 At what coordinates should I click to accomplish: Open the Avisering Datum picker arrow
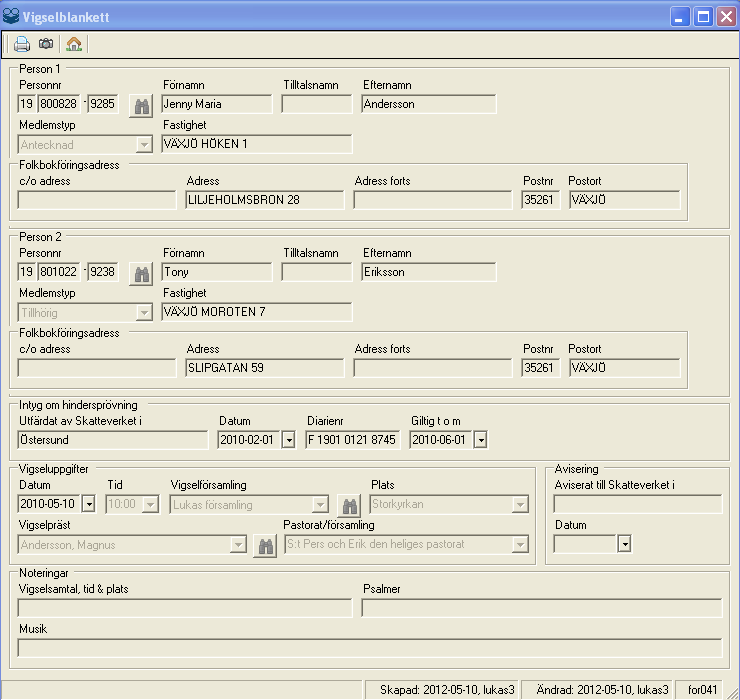pos(624,544)
